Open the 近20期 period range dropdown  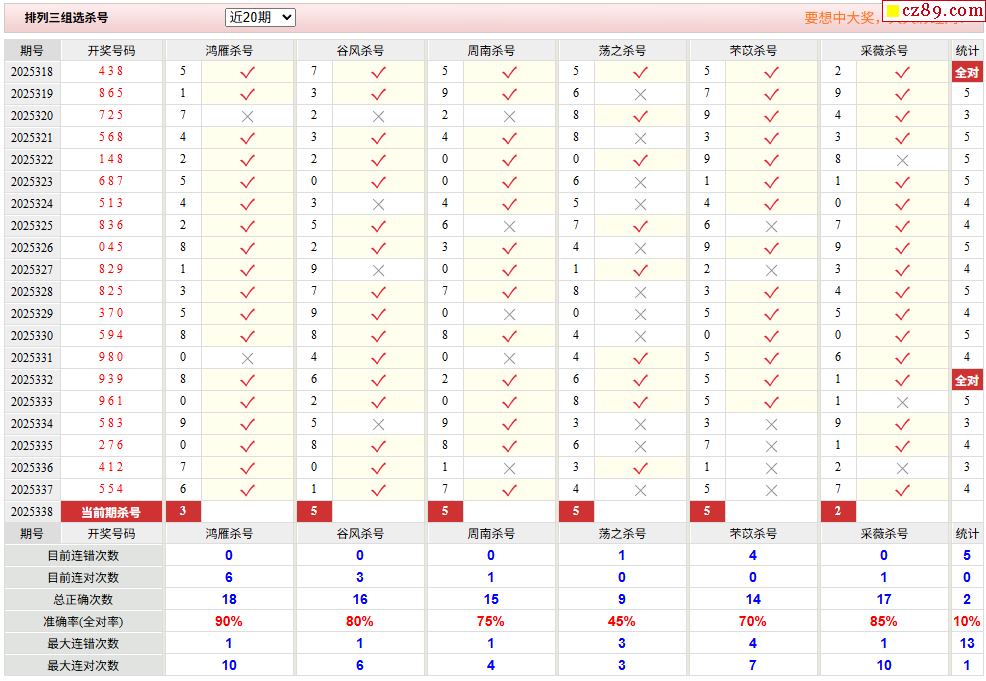[x=260, y=18]
